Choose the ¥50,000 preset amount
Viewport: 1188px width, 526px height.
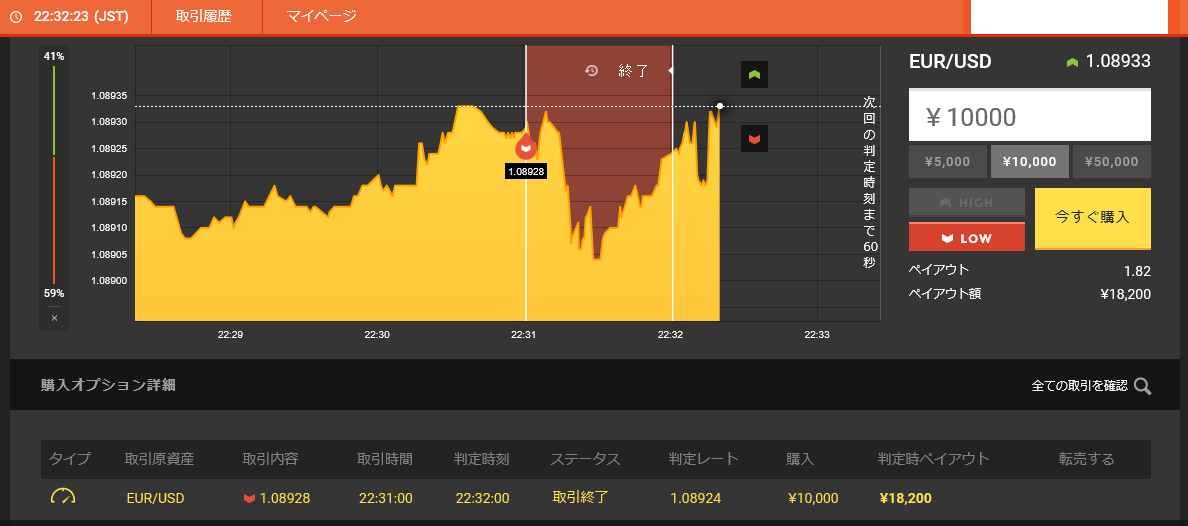pyautogui.click(x=1111, y=161)
